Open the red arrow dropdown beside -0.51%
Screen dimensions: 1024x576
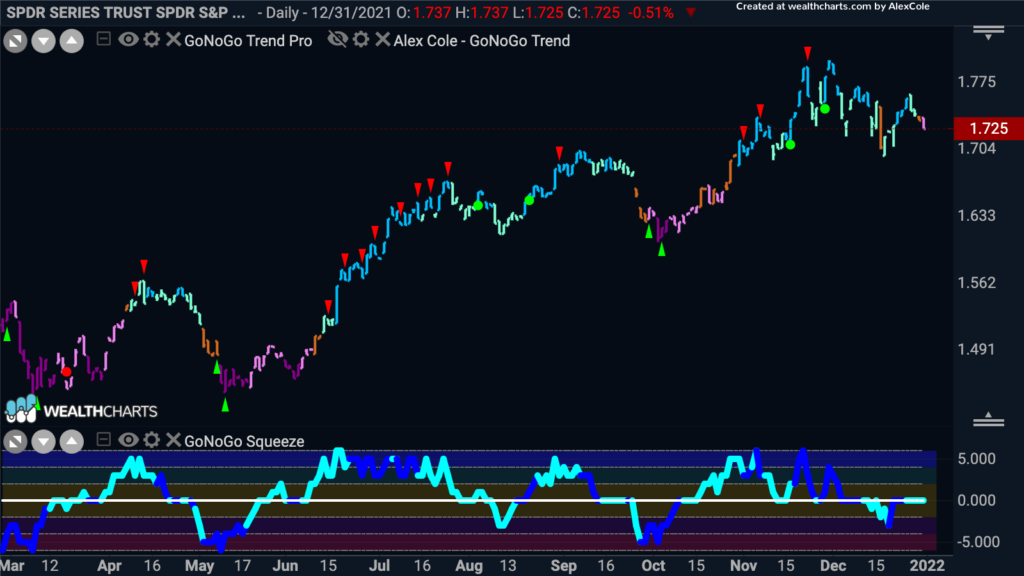pos(691,12)
